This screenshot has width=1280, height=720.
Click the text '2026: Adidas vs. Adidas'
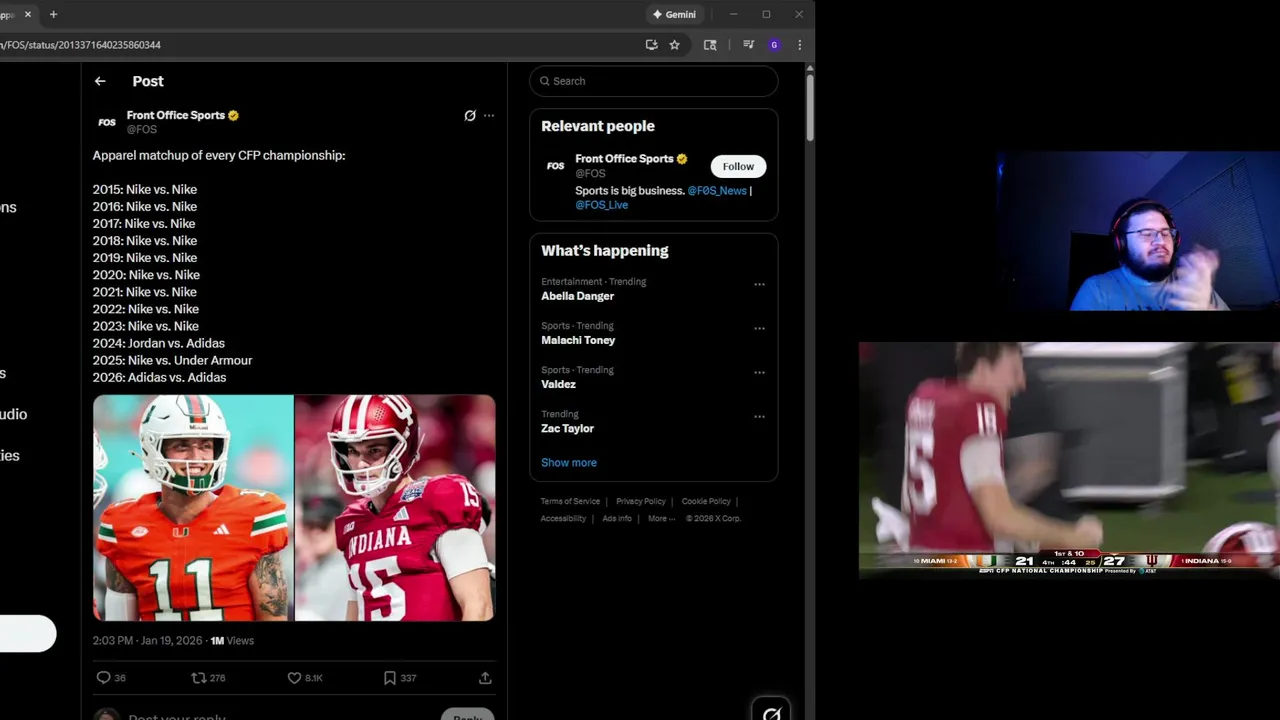tap(160, 378)
